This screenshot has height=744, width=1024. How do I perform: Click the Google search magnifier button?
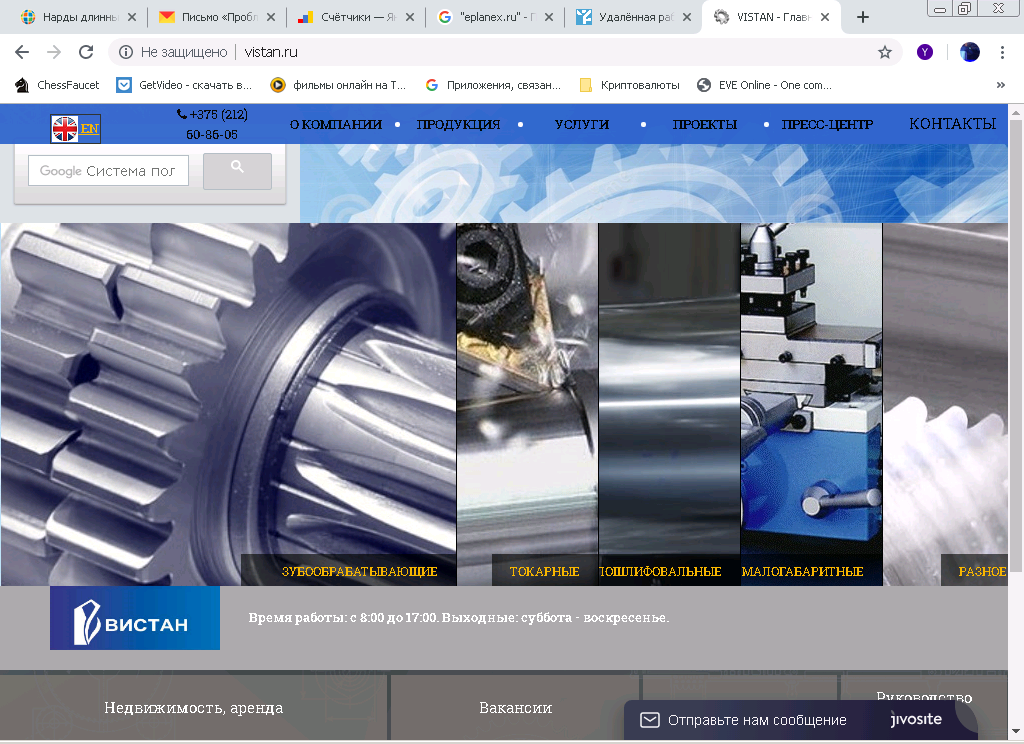coord(237,171)
